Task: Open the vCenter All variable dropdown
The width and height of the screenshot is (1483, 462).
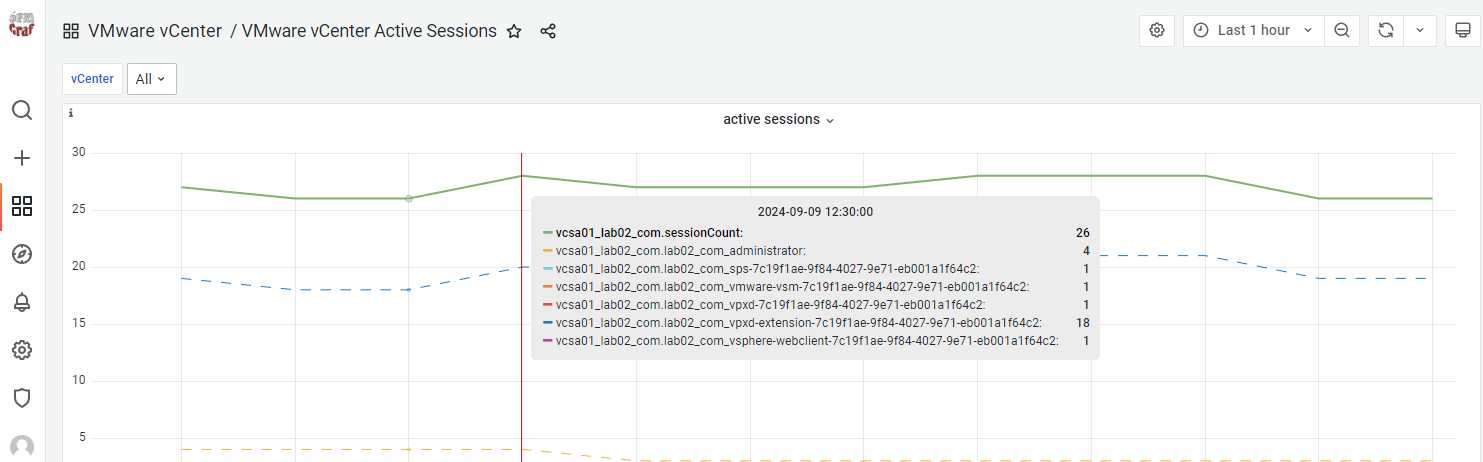Action: (152, 79)
